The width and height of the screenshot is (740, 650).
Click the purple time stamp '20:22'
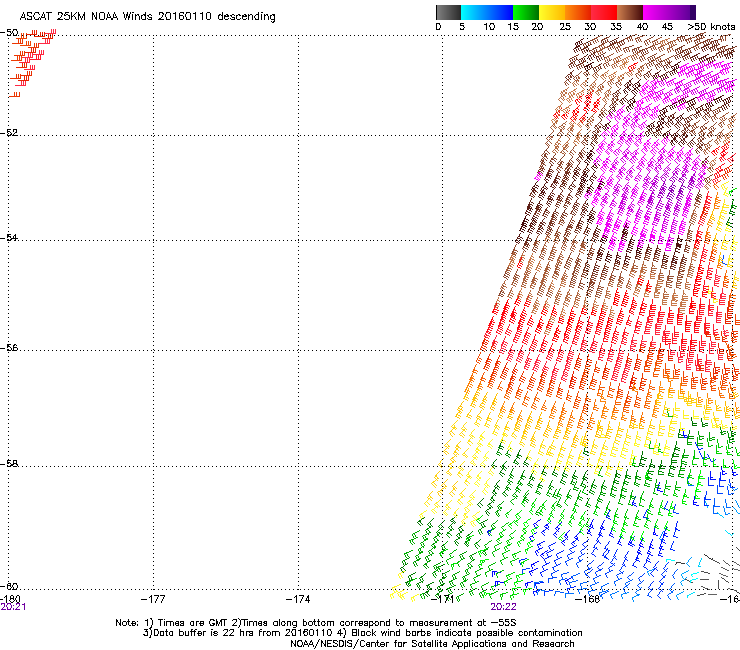(x=503, y=607)
